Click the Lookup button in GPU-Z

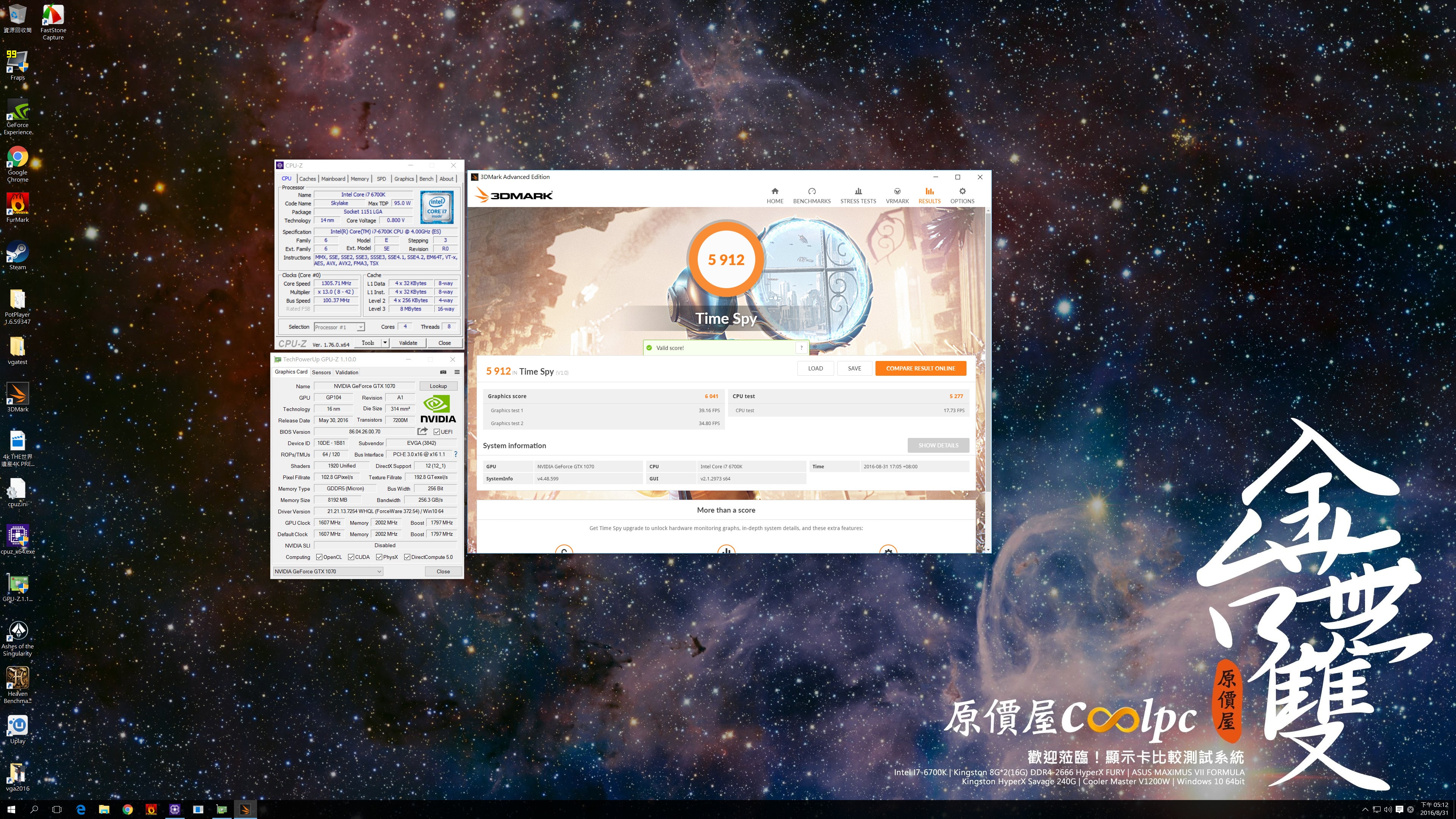point(438,386)
